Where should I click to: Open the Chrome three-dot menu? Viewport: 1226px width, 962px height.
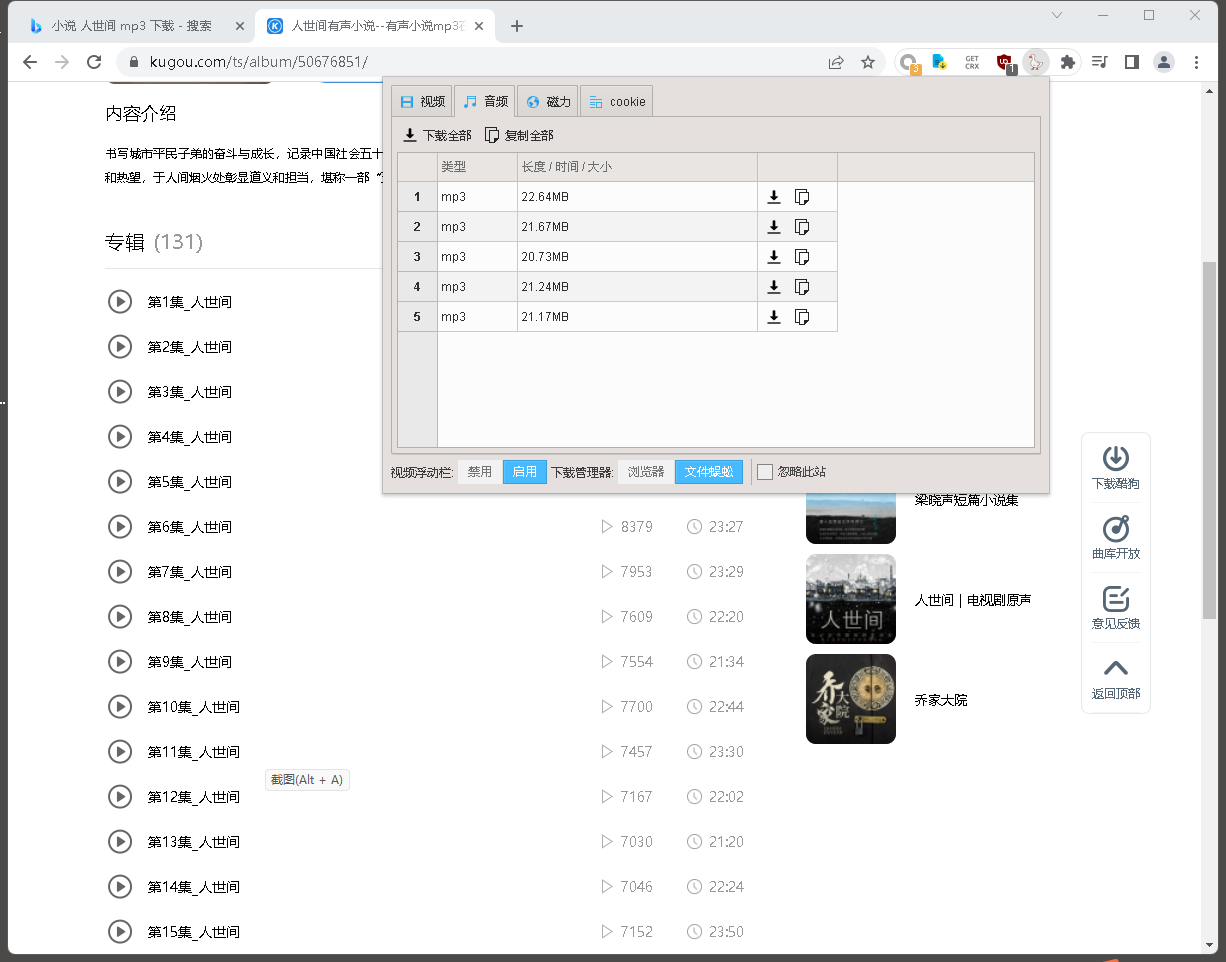(1197, 62)
